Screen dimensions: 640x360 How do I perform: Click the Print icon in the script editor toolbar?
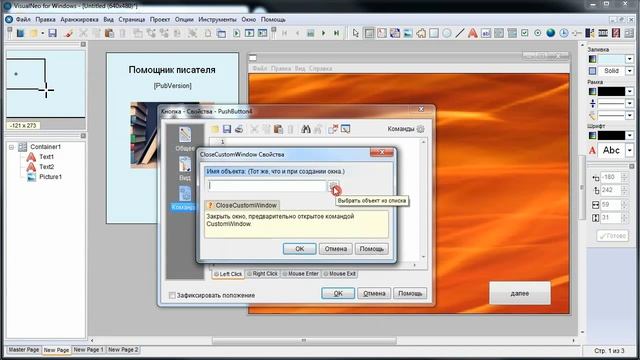tap(239, 129)
